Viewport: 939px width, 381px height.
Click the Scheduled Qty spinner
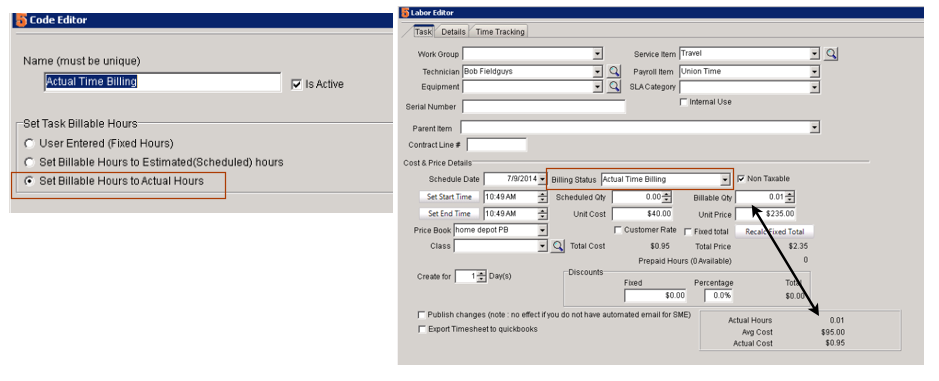[667, 197]
